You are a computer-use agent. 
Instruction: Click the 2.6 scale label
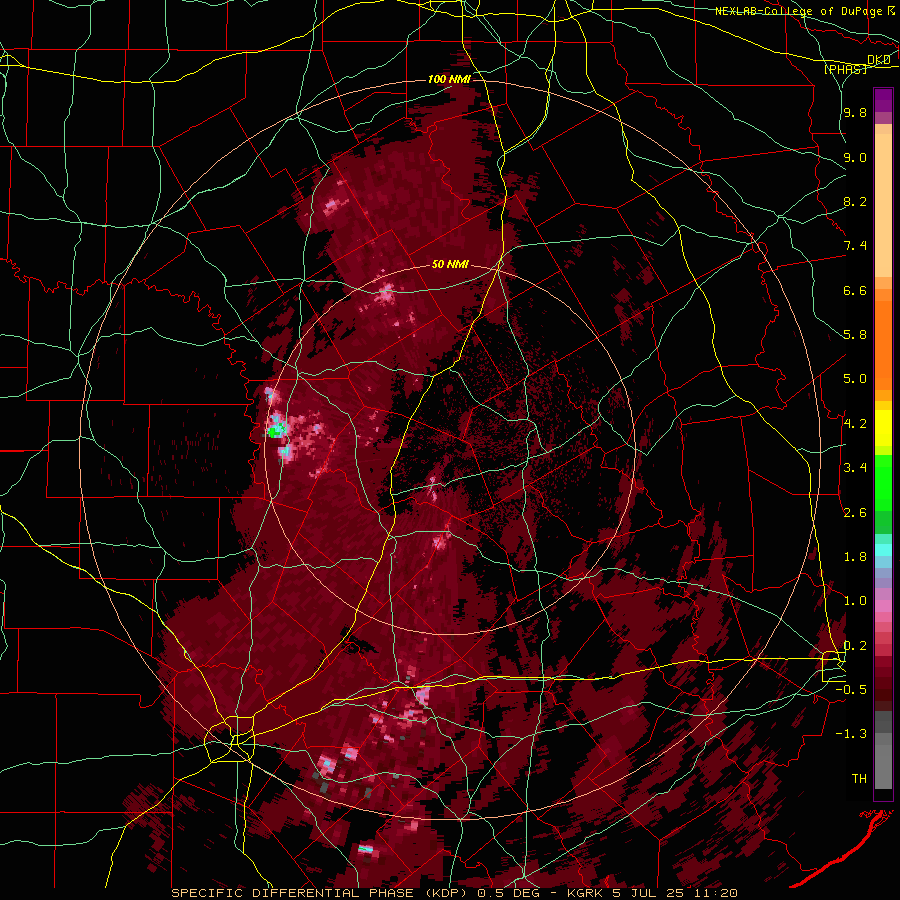(x=855, y=513)
